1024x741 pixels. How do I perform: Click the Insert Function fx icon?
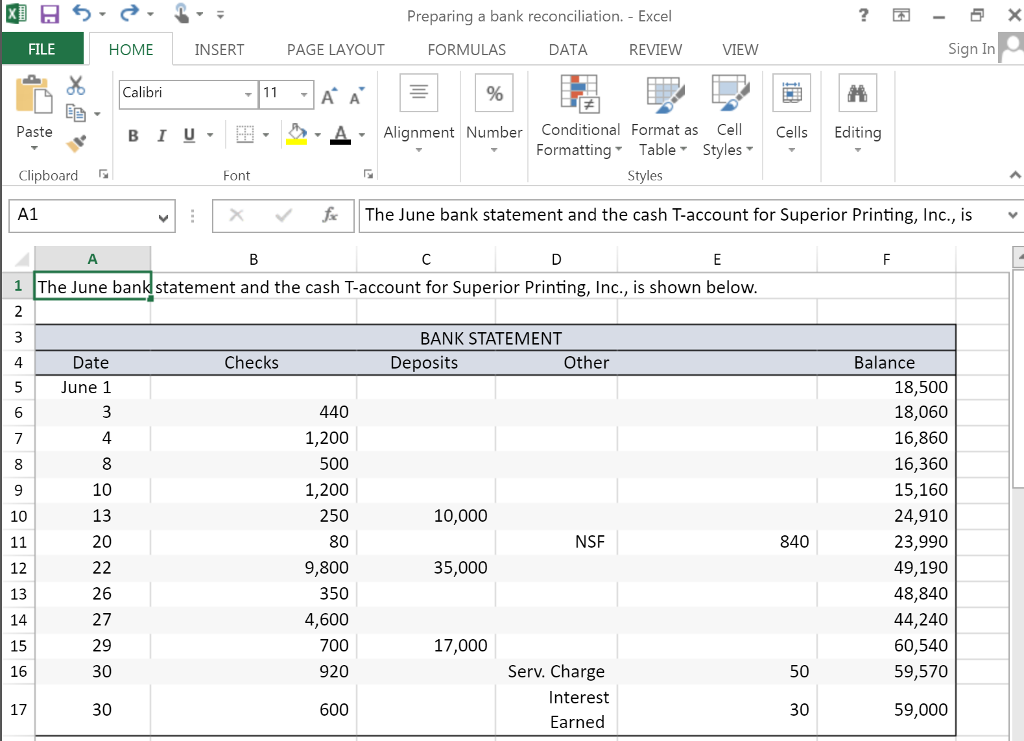point(330,215)
